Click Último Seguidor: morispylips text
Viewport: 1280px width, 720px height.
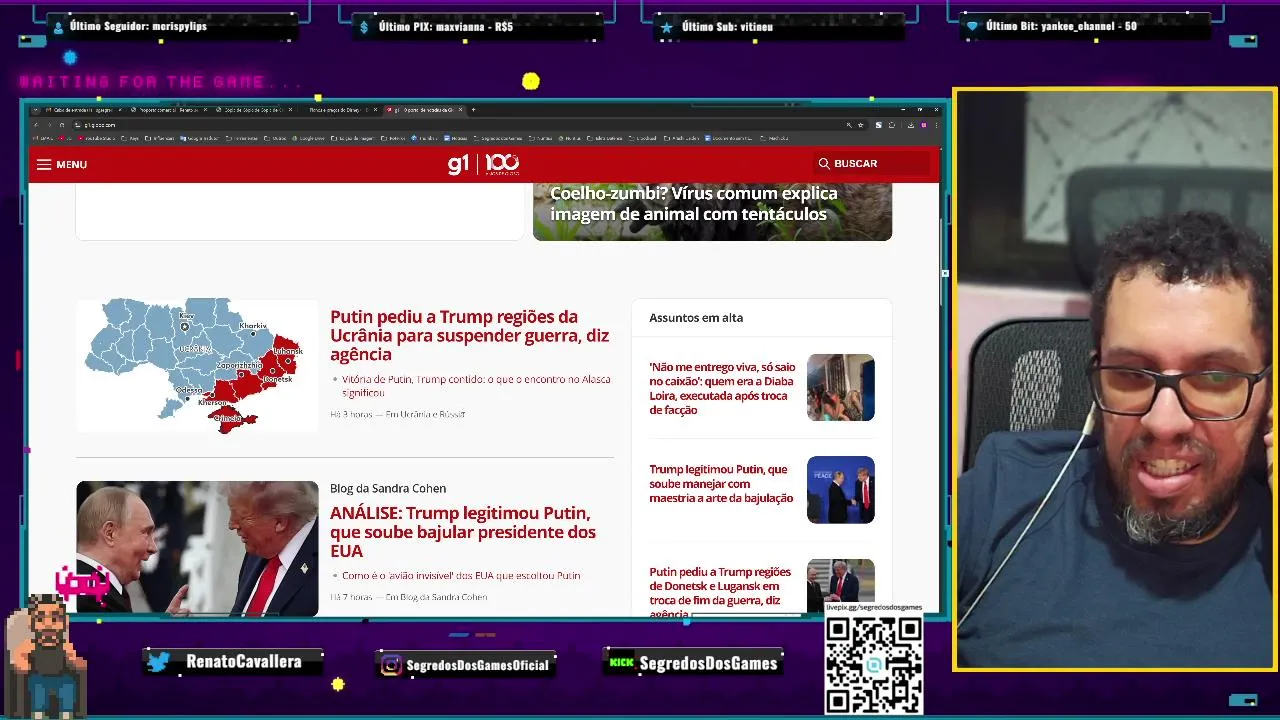point(138,26)
